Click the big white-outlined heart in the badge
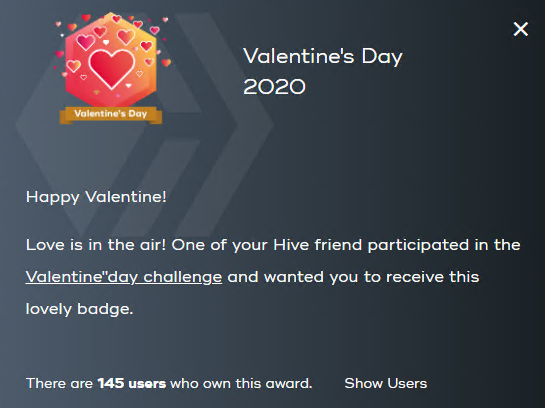 click(112, 69)
